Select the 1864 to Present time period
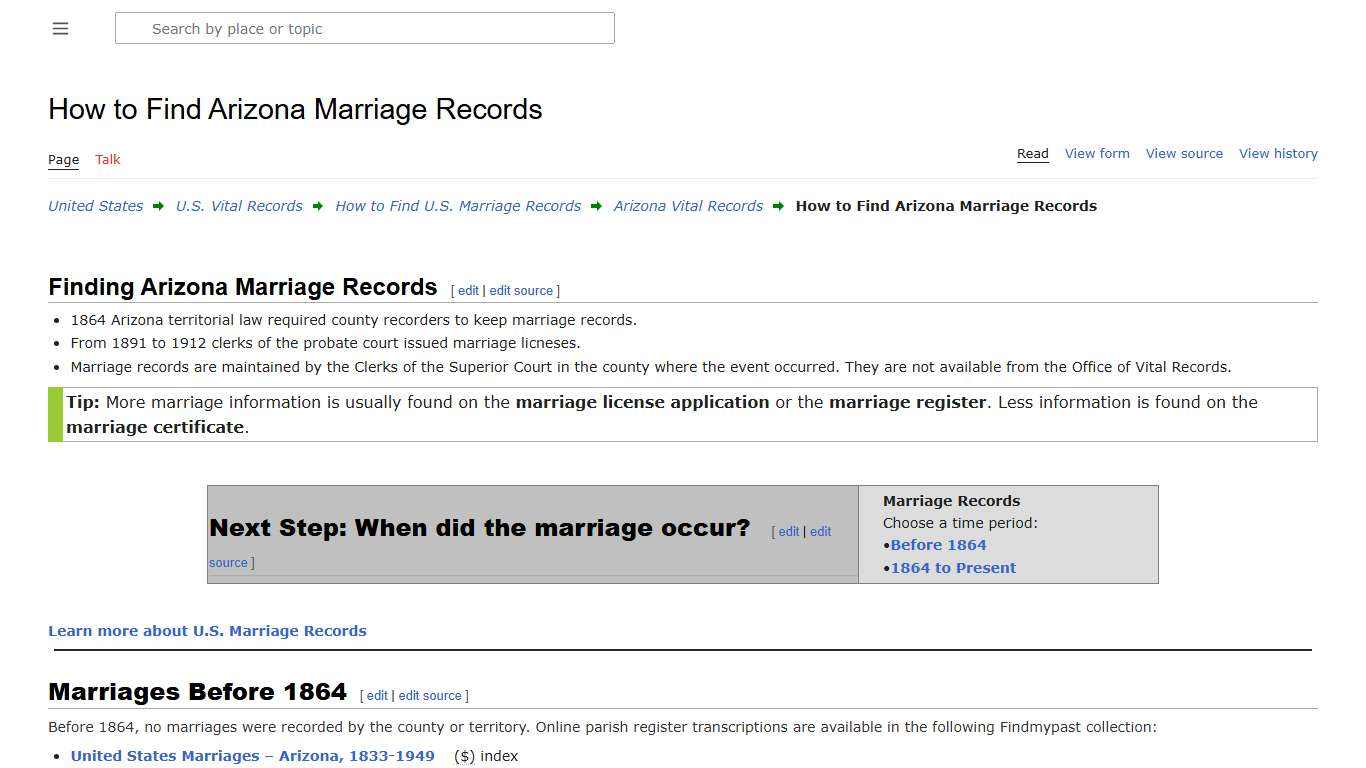Viewport: 1366px width, 768px height. [953, 567]
